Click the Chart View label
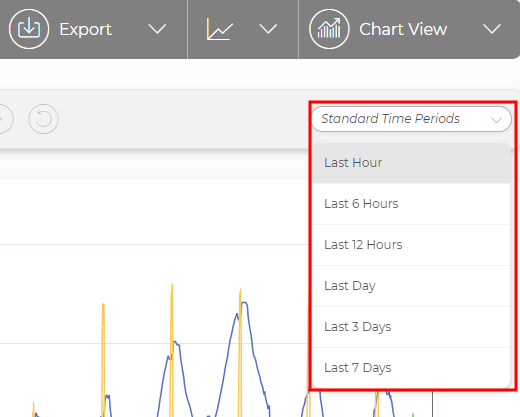520x417 pixels. point(403,29)
